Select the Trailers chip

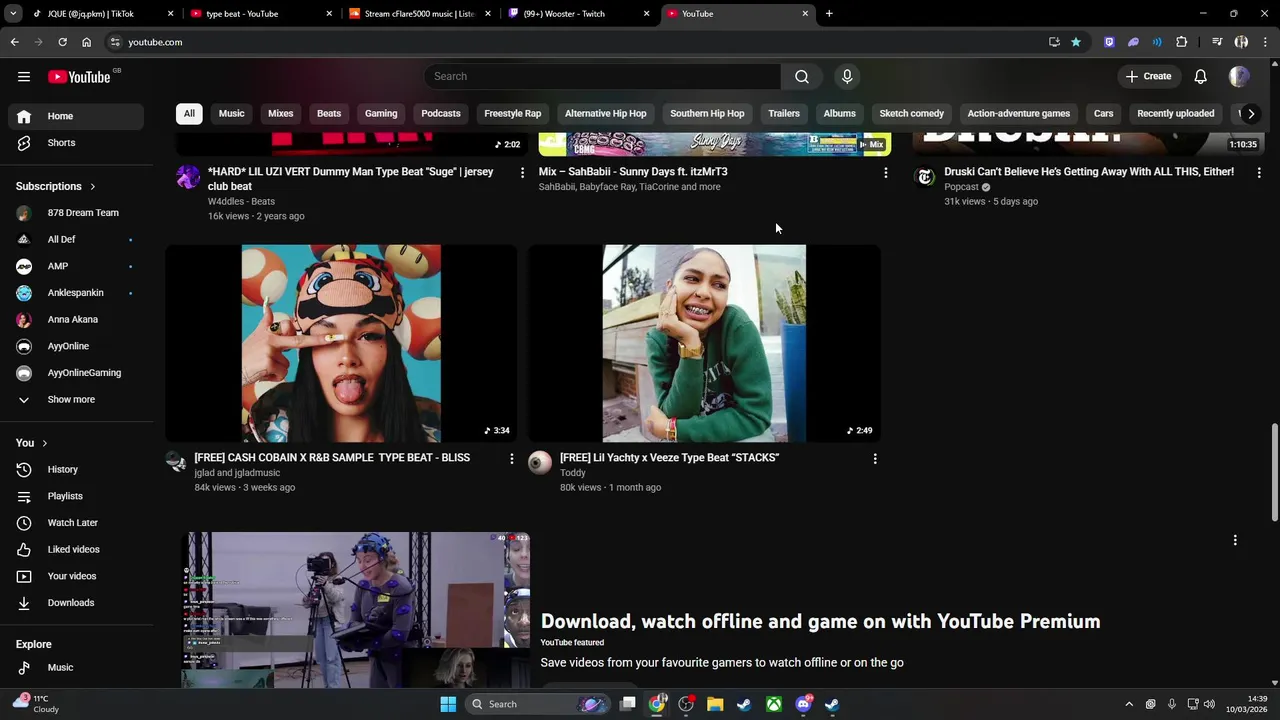point(784,114)
